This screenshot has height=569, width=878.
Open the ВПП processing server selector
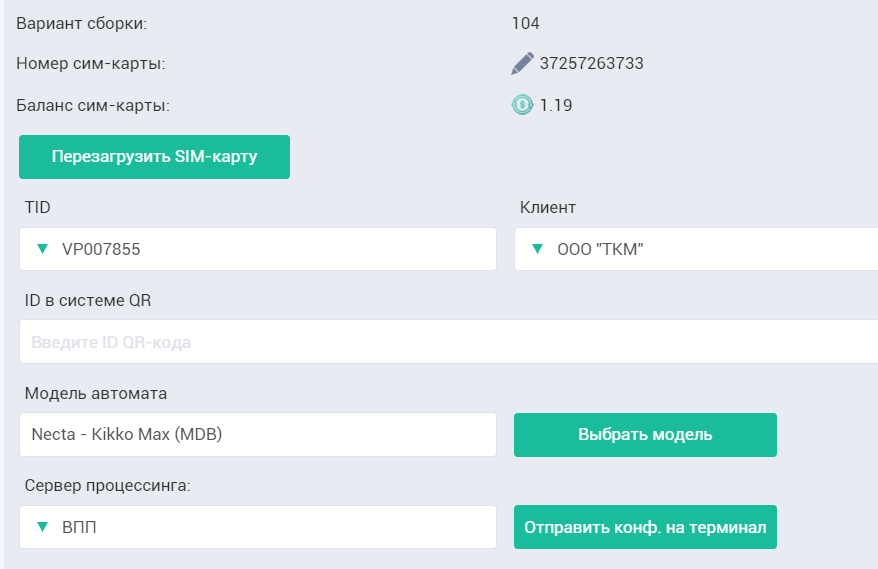pyautogui.click(x=258, y=527)
